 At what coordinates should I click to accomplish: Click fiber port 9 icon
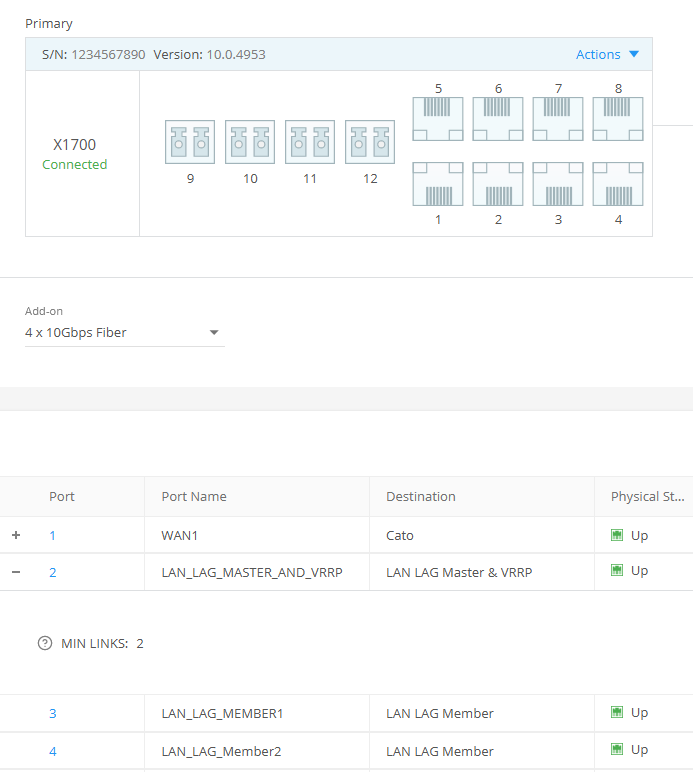tap(190, 143)
